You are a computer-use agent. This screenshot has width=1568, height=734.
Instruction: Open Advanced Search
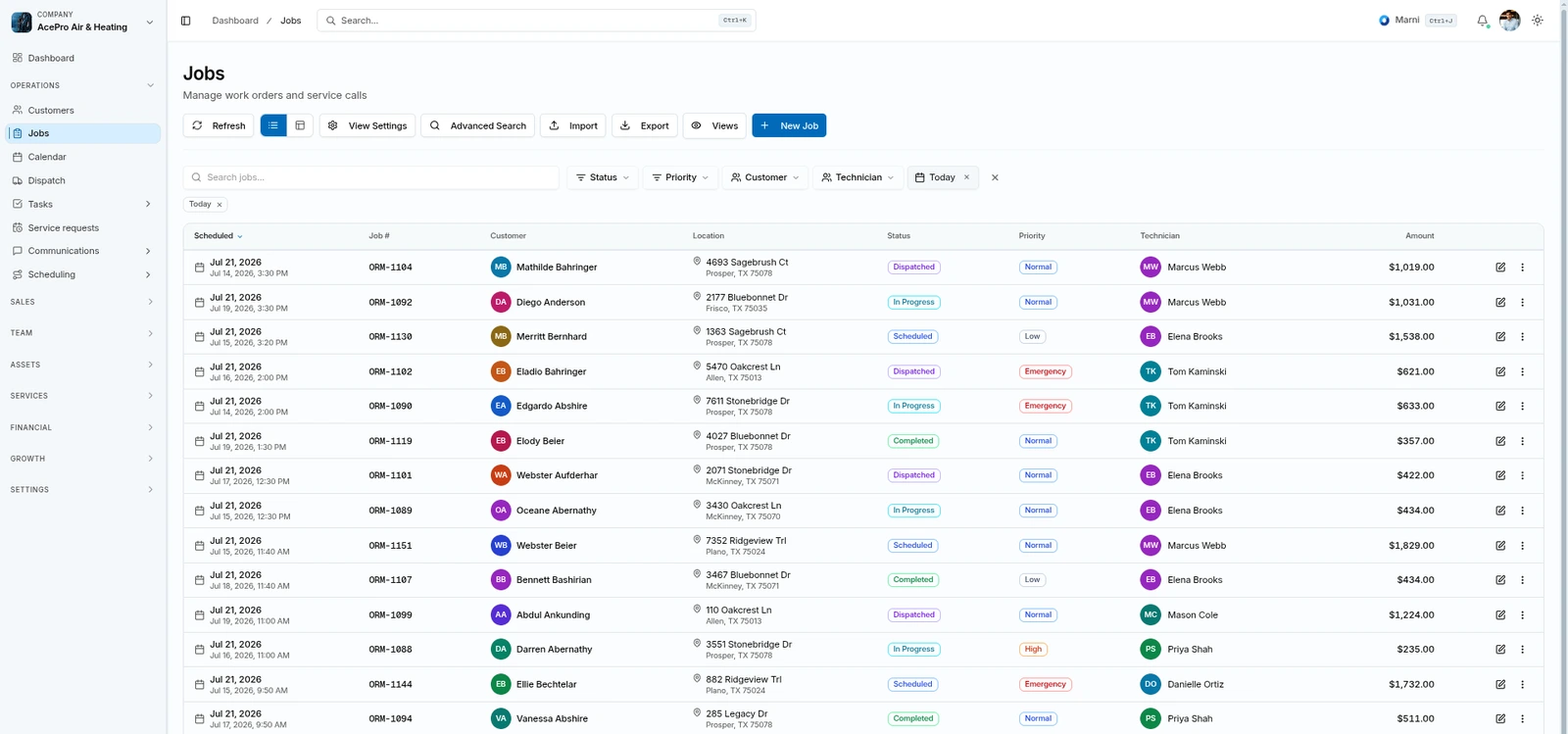(x=477, y=125)
